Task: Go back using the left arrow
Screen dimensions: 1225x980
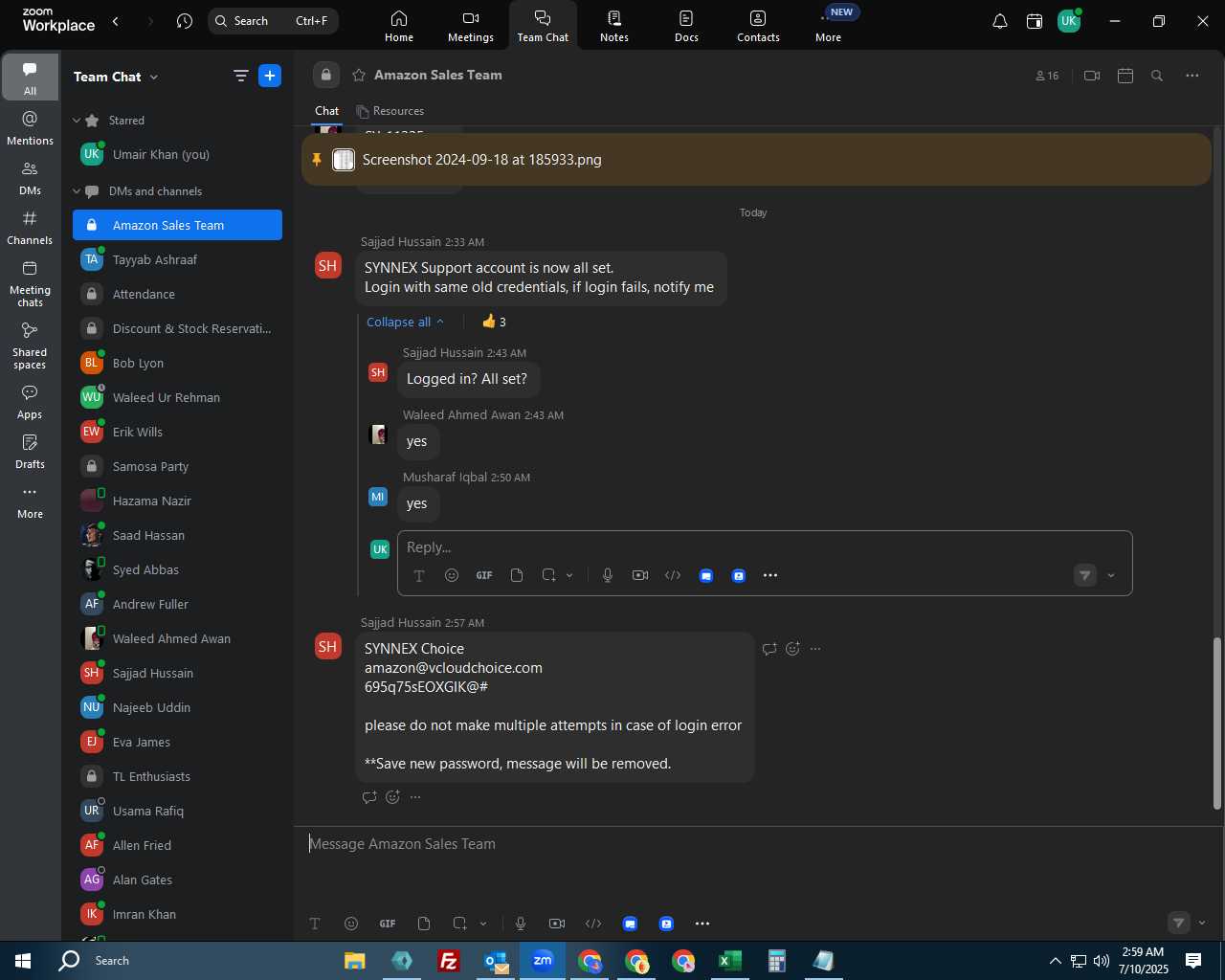Action: click(116, 21)
